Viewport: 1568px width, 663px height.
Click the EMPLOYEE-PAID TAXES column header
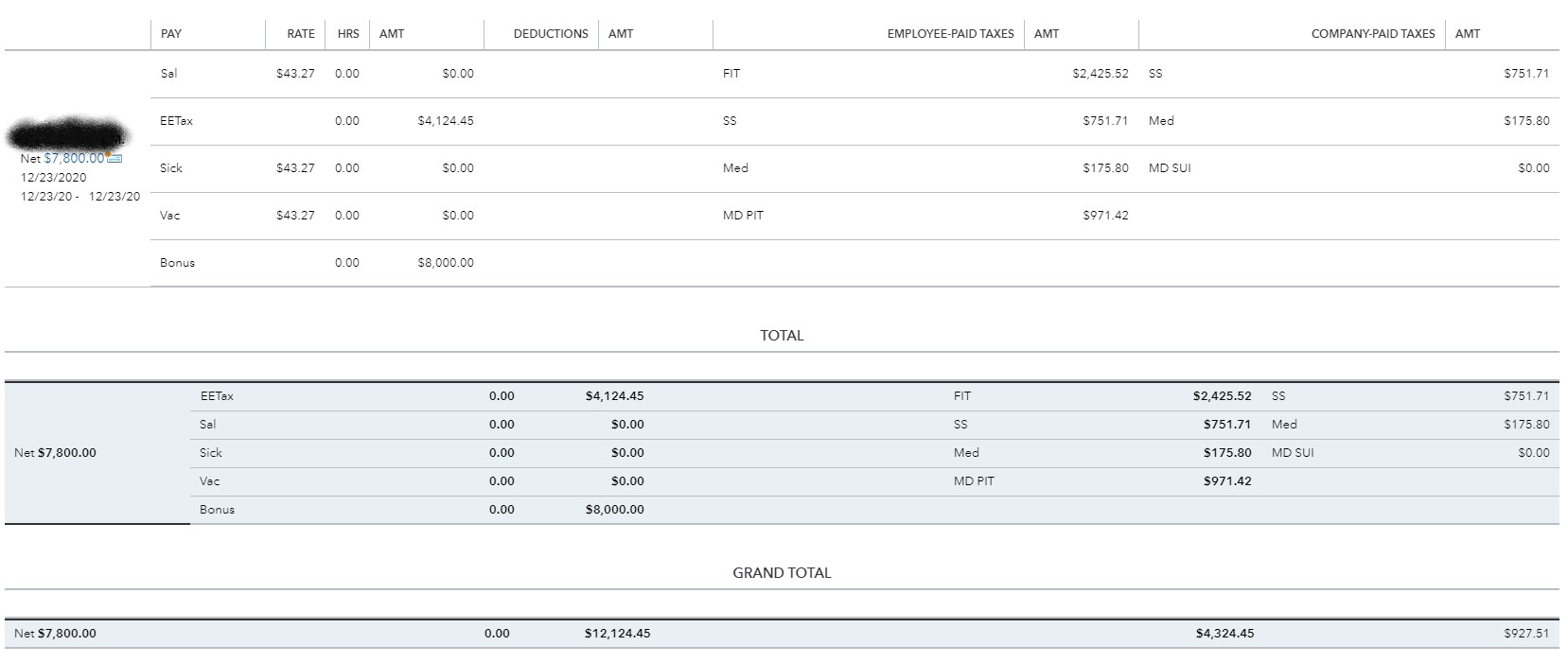(x=950, y=33)
